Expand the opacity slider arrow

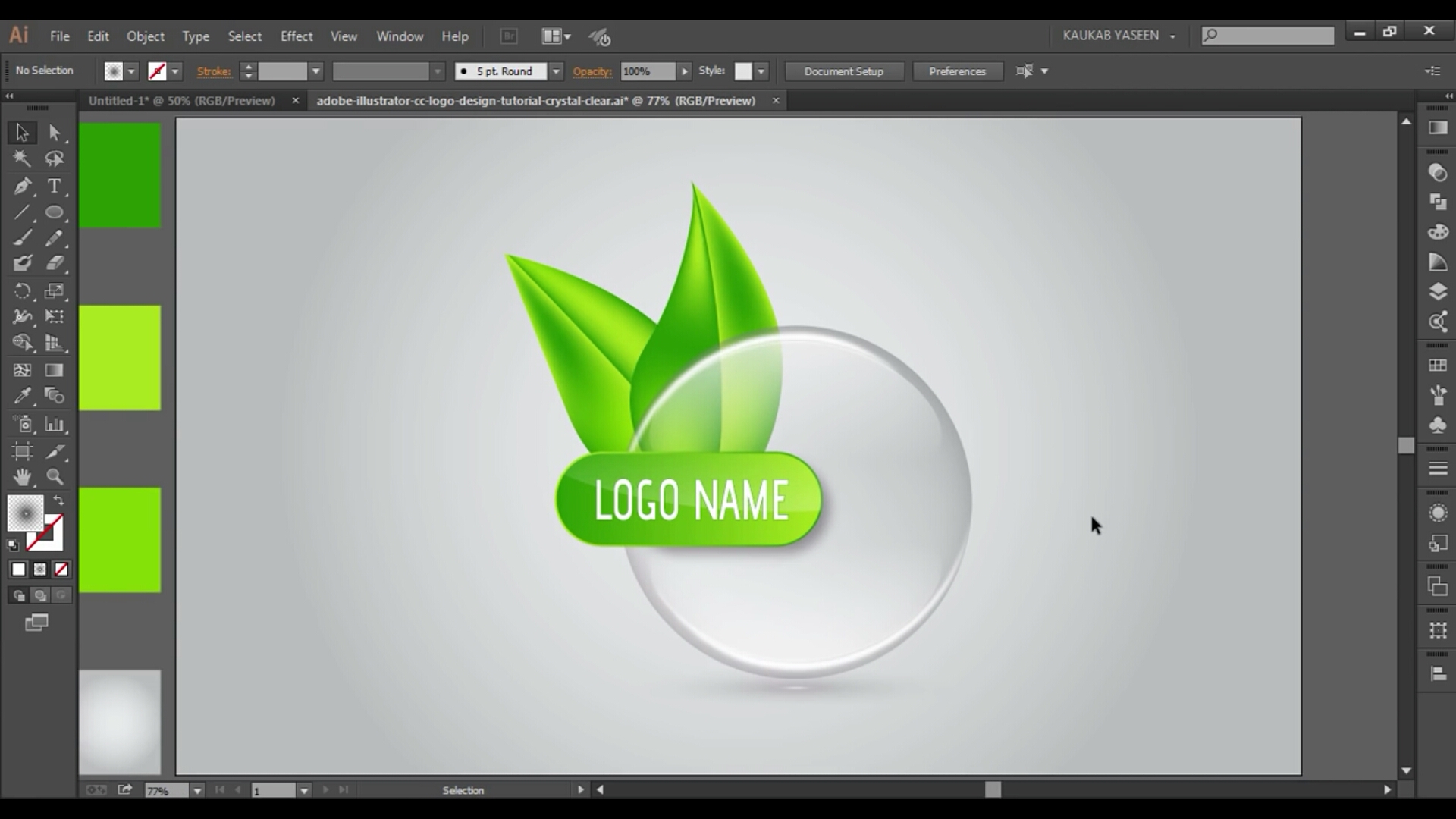(685, 71)
